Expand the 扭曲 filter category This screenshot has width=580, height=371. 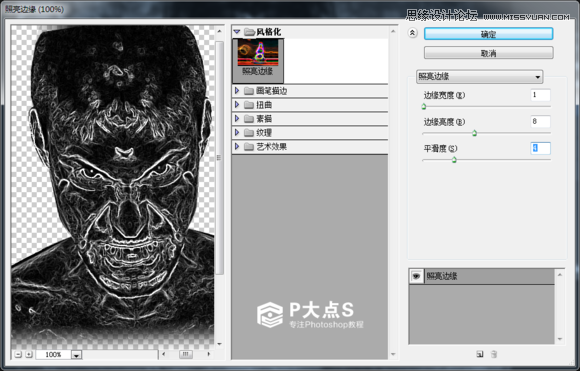(x=237, y=104)
